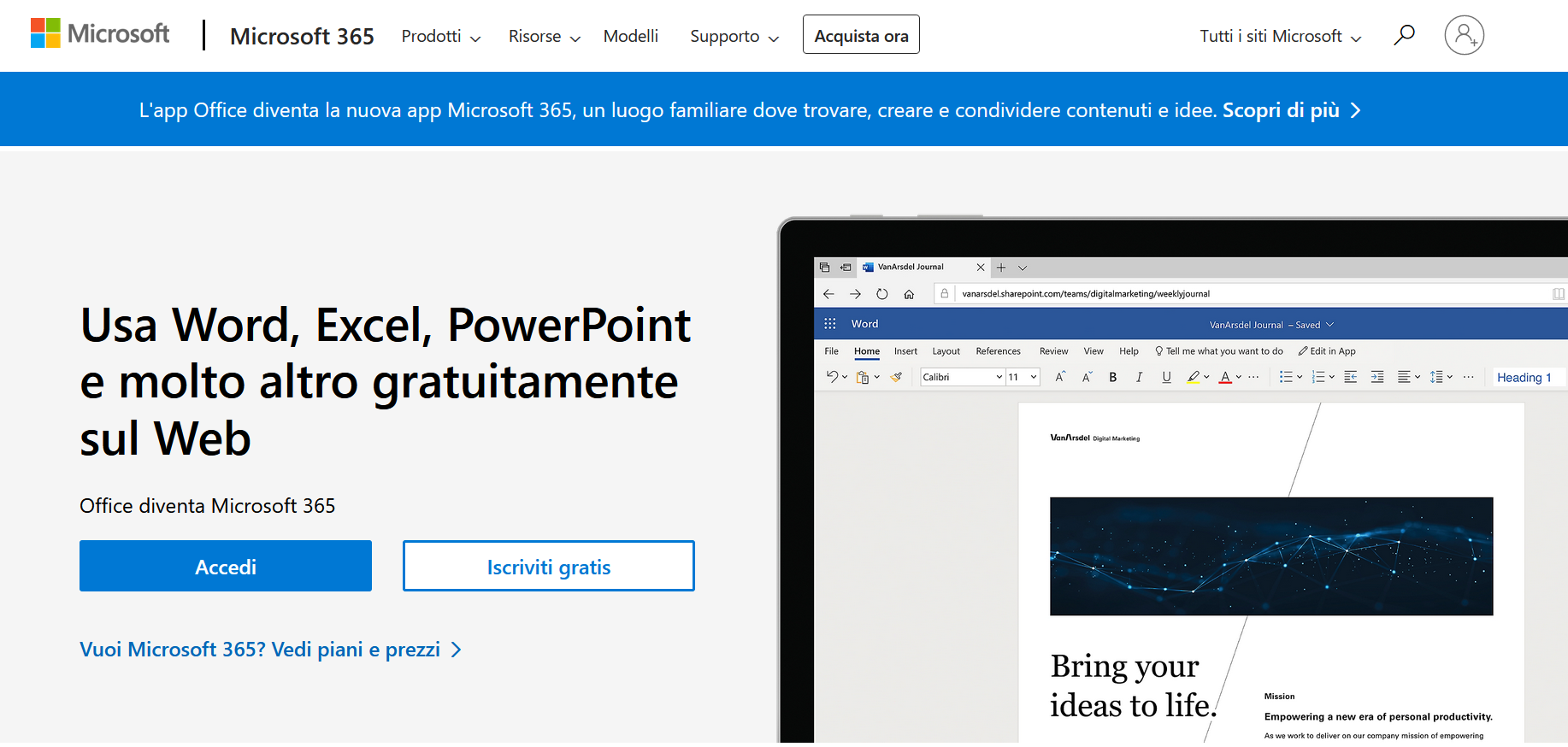The height and width of the screenshot is (747, 1568).
Task: Click the blue network image in the document
Action: (1271, 556)
